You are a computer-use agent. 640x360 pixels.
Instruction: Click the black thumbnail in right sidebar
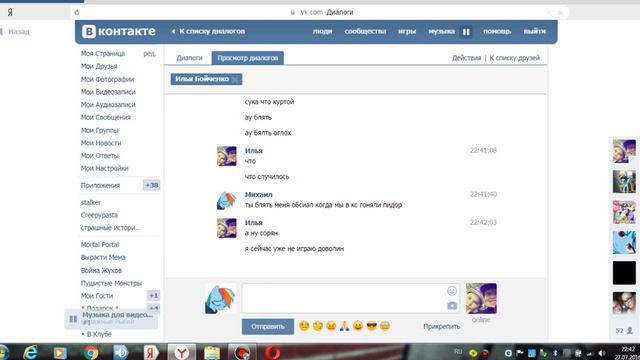click(624, 273)
